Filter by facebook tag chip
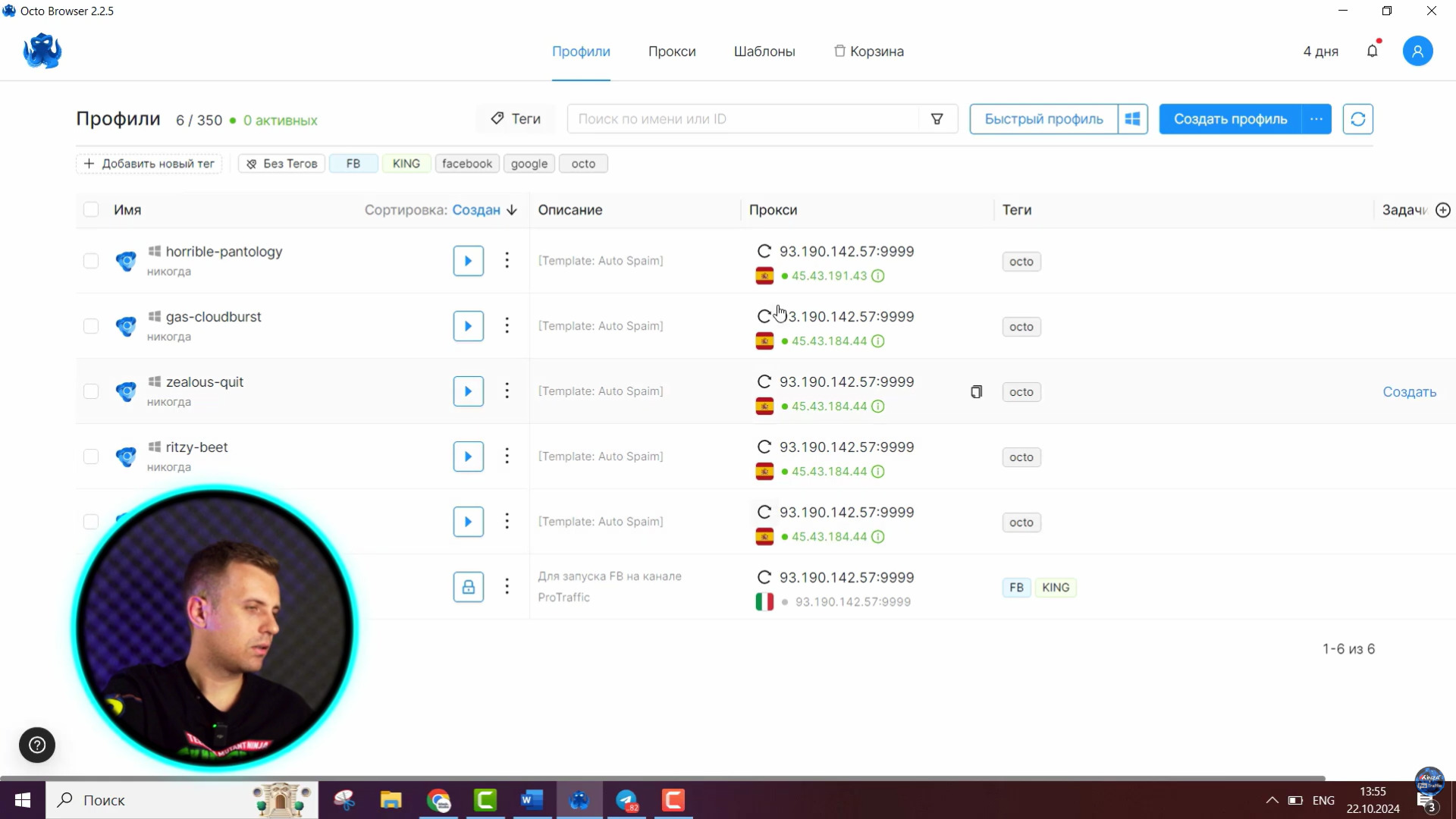The width and height of the screenshot is (1456, 819). (467, 164)
